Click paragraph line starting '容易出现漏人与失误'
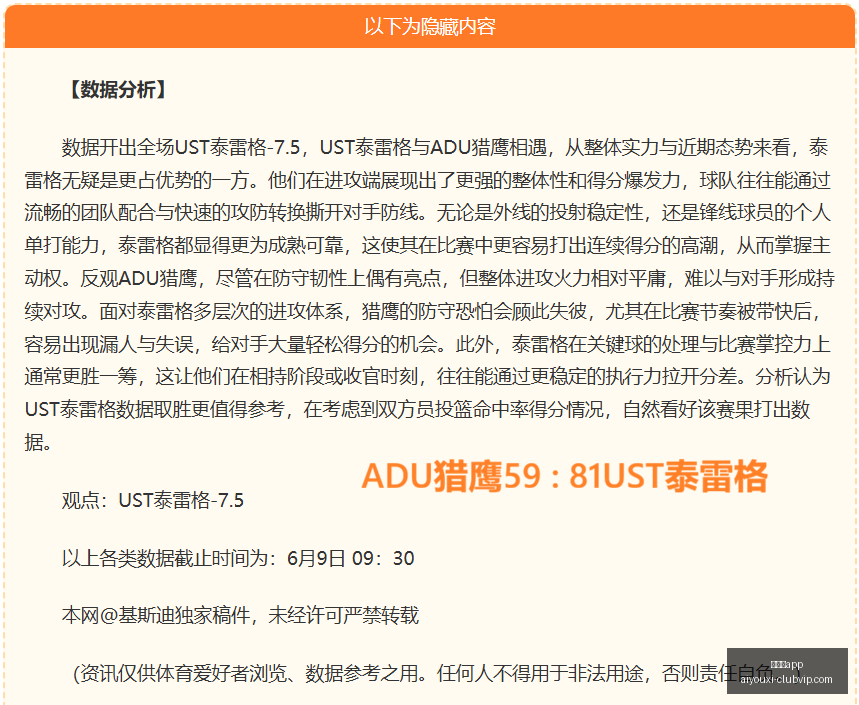Screen dimensions: 859x705 [x=428, y=345]
